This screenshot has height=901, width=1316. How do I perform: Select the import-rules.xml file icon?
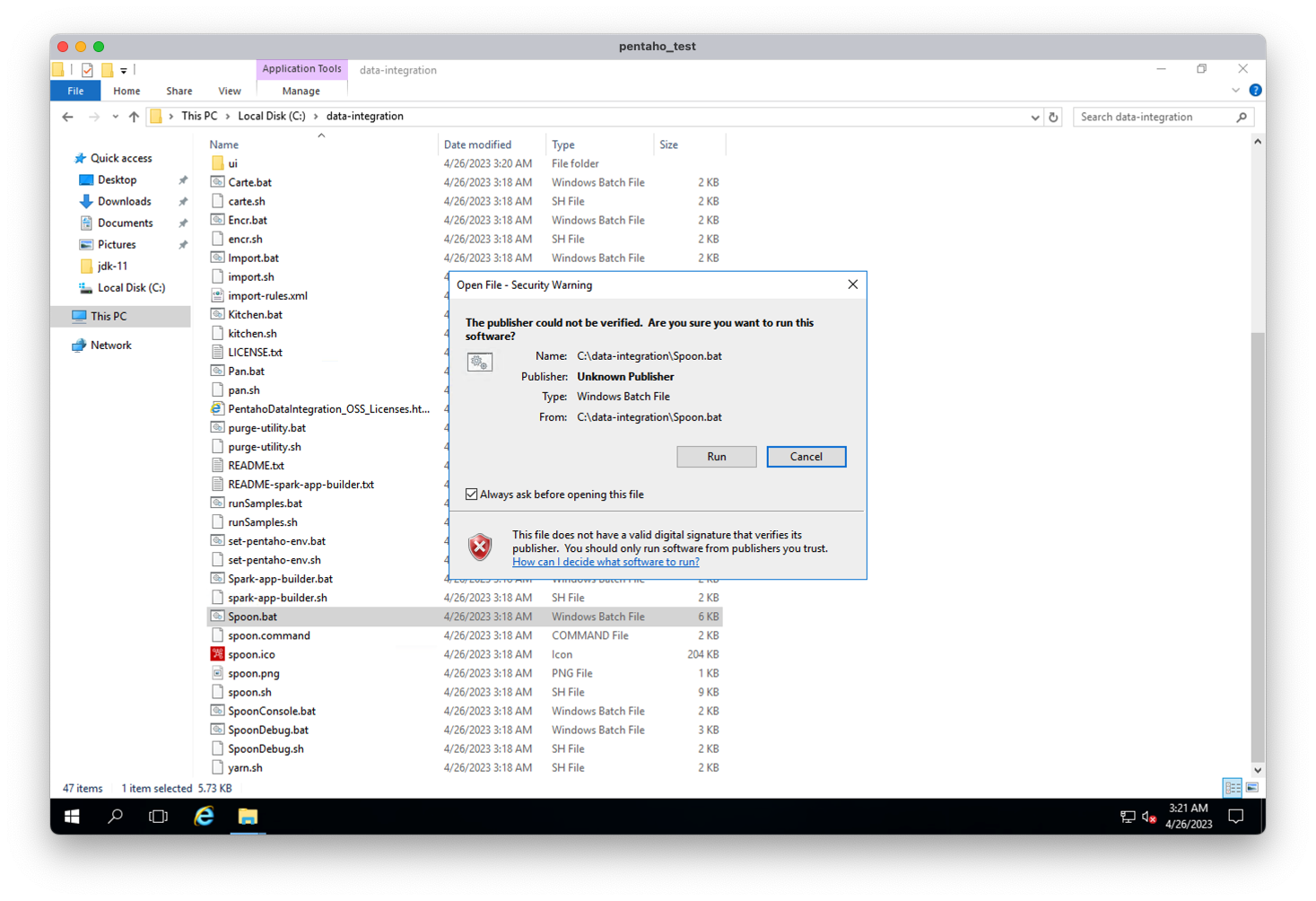[217, 295]
